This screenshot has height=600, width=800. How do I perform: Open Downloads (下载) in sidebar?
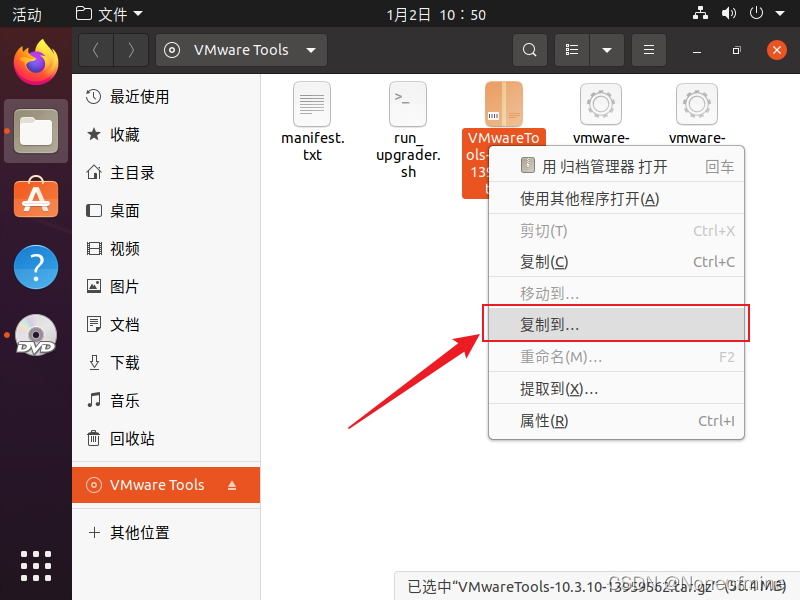pos(166,363)
